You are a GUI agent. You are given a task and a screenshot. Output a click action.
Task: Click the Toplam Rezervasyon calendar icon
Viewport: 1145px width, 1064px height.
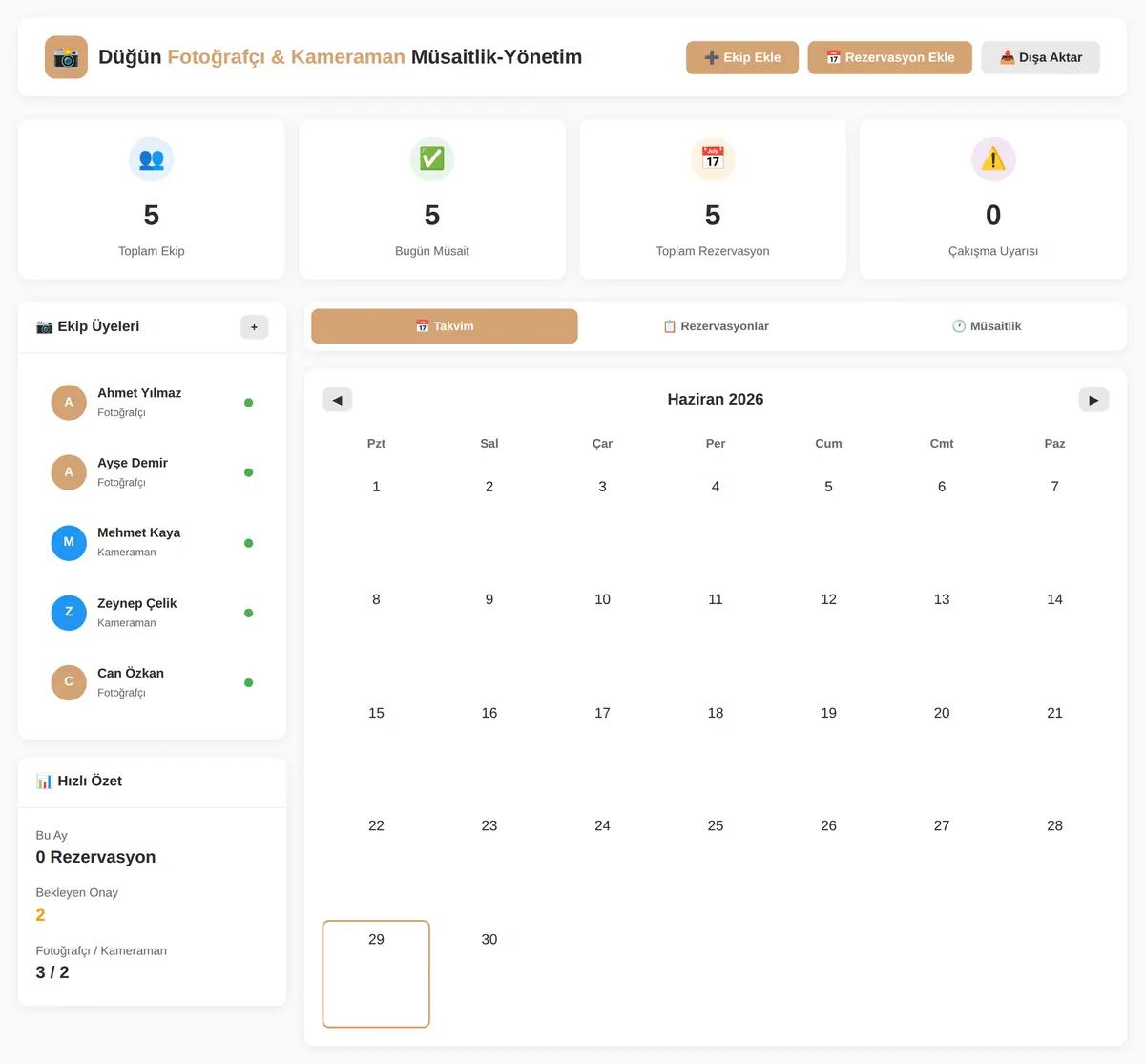coord(713,159)
